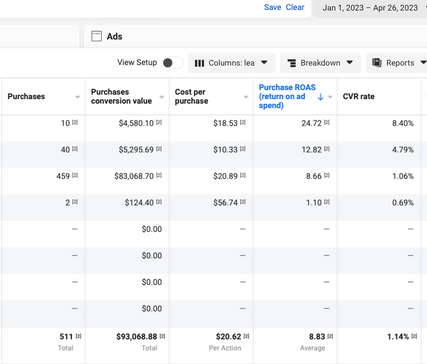
Task: Click the Columns bars icon
Action: (x=199, y=63)
